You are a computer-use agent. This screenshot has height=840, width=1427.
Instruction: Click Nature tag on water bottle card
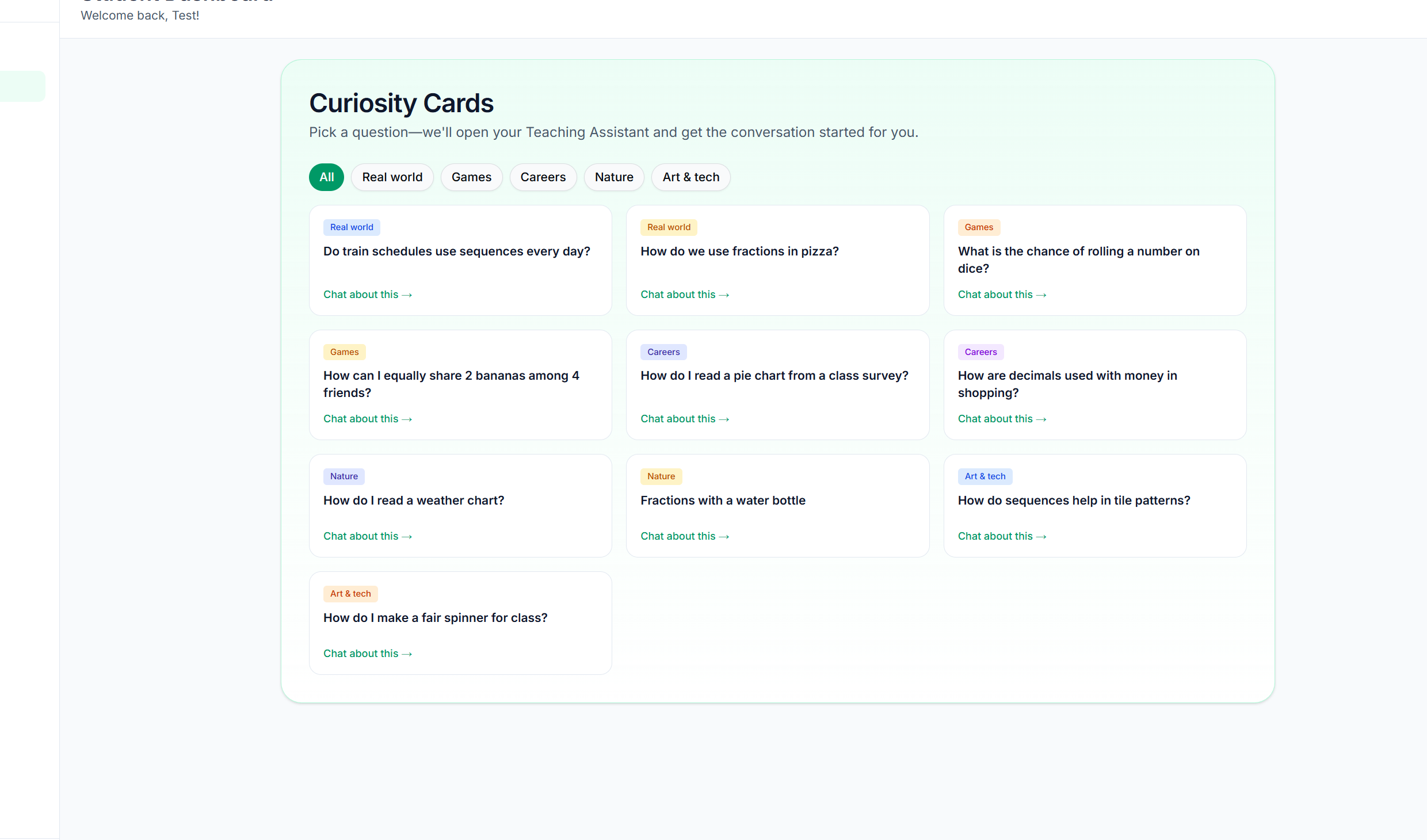(x=661, y=476)
